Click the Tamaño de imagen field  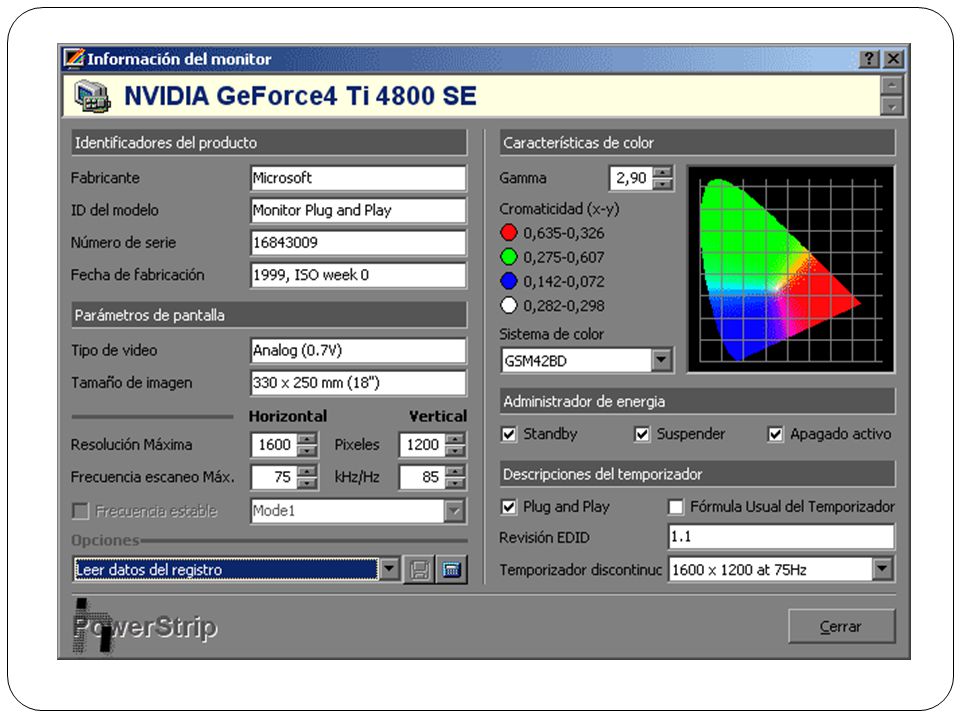pos(358,383)
